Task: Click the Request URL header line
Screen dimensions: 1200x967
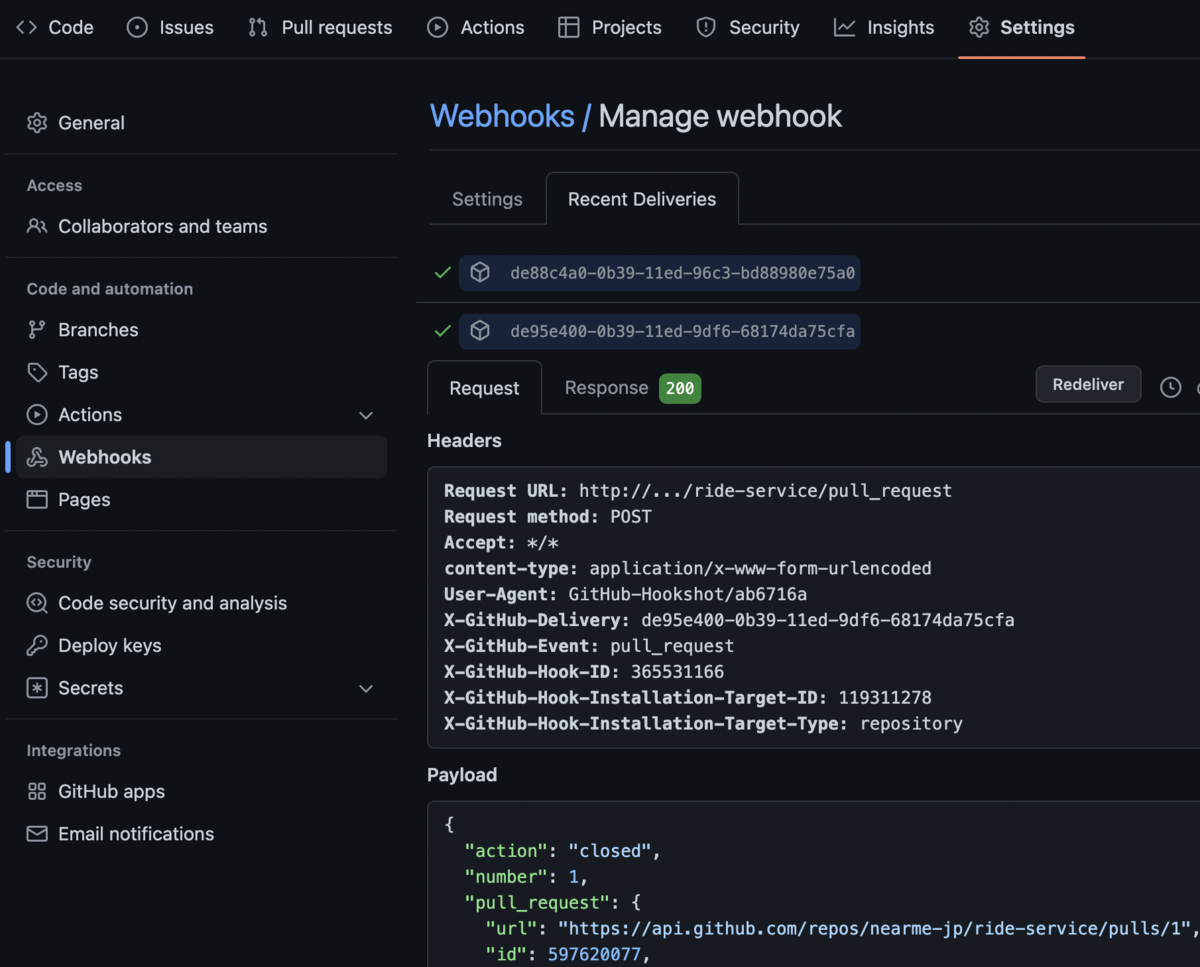Action: pyautogui.click(x=698, y=491)
